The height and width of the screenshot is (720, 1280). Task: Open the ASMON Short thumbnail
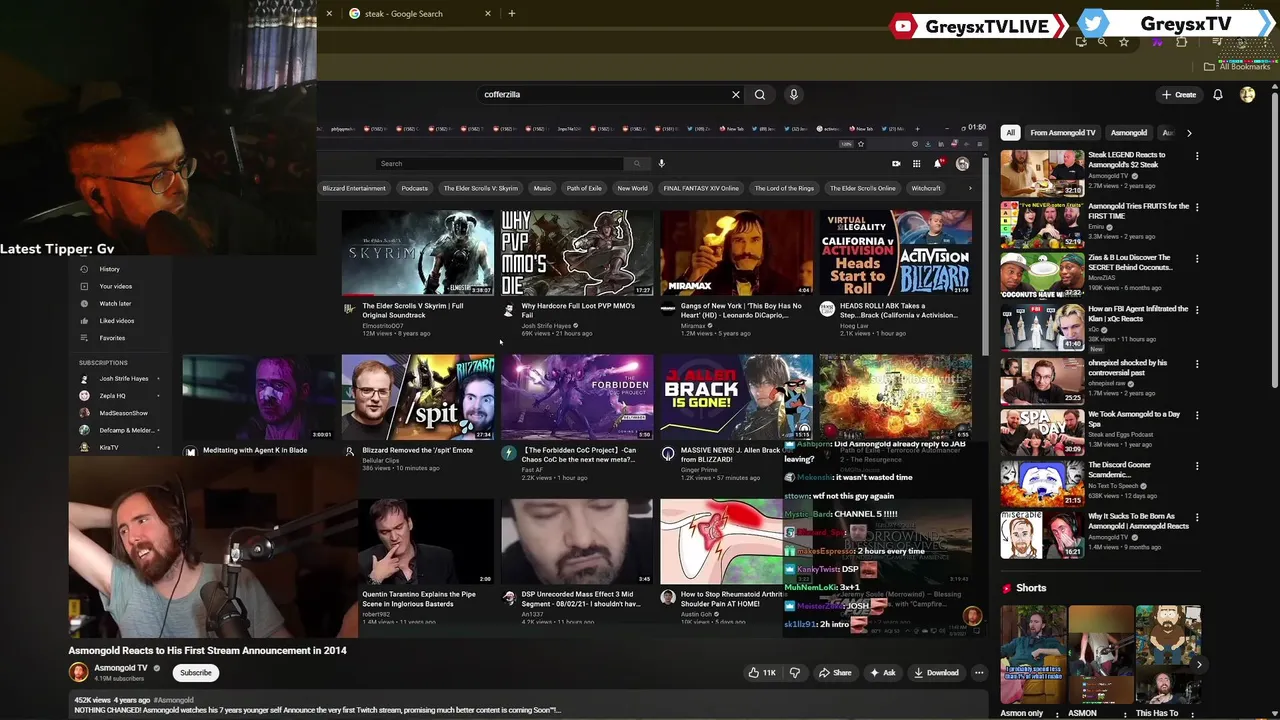click(1101, 655)
